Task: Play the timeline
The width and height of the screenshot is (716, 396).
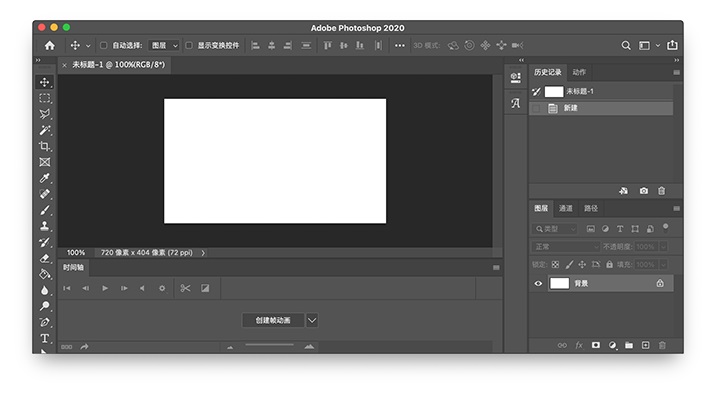Action: (x=105, y=288)
